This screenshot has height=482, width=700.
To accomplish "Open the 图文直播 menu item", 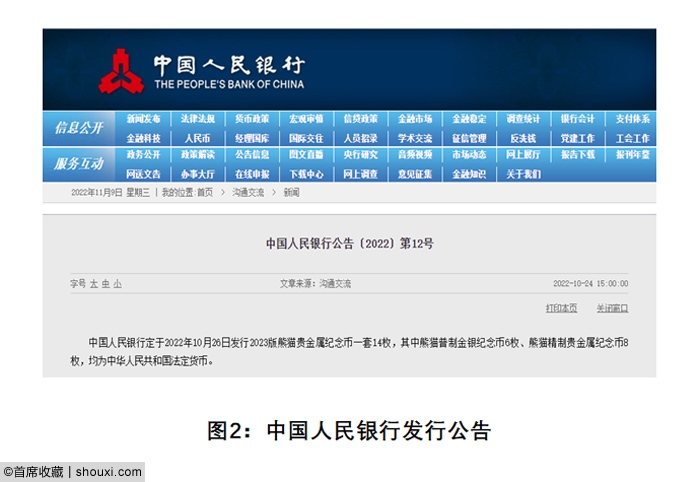I will point(306,155).
